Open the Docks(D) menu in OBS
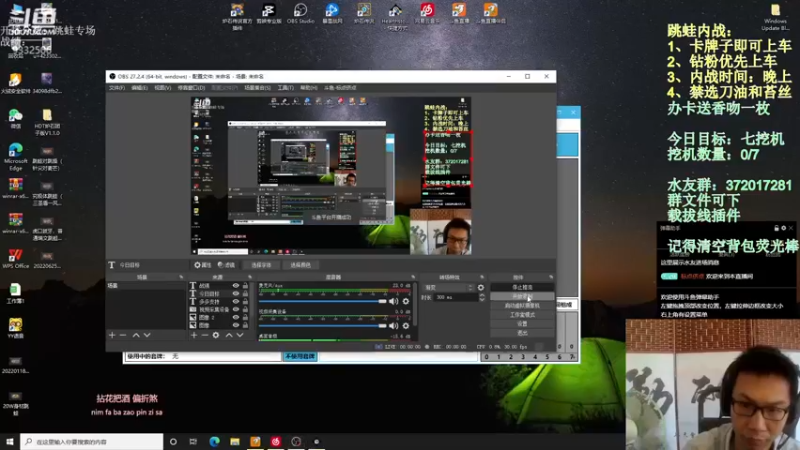The width and height of the screenshot is (800, 450). [x=191, y=88]
